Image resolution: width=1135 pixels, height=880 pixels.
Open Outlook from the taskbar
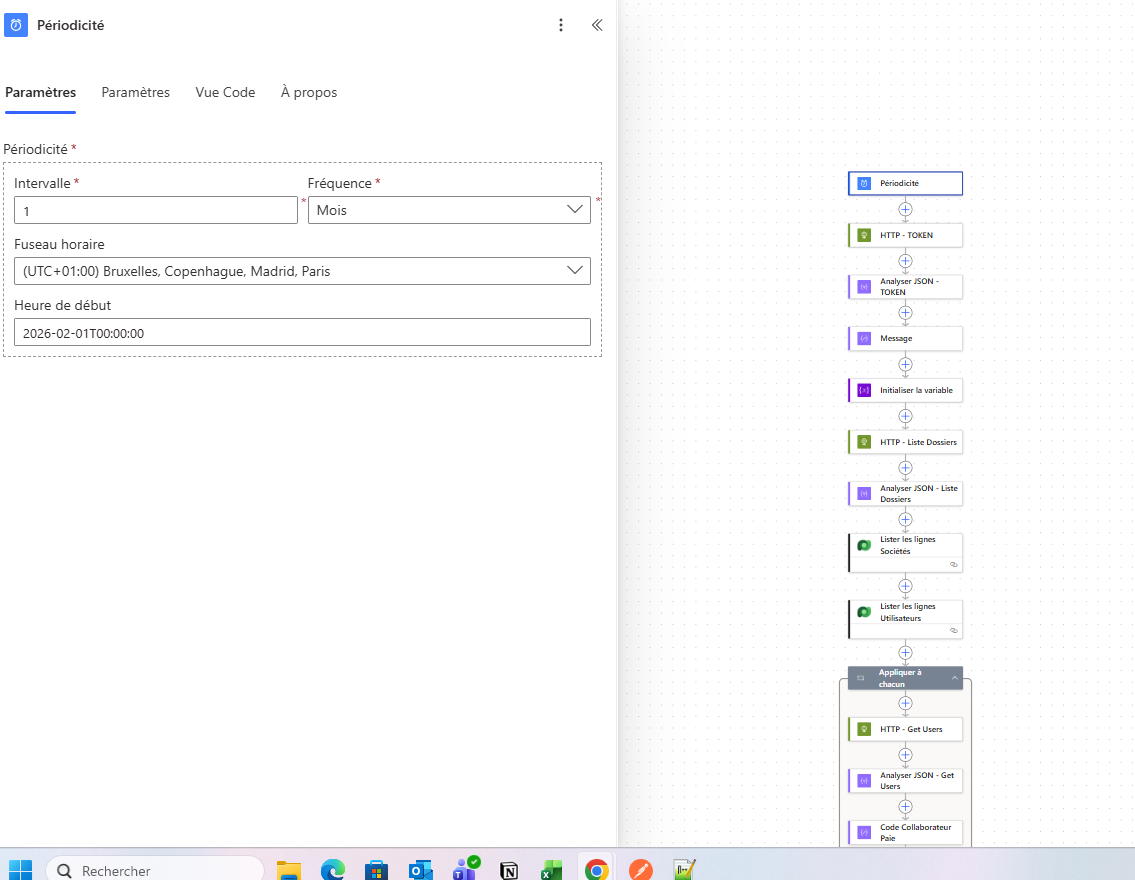[x=421, y=870]
